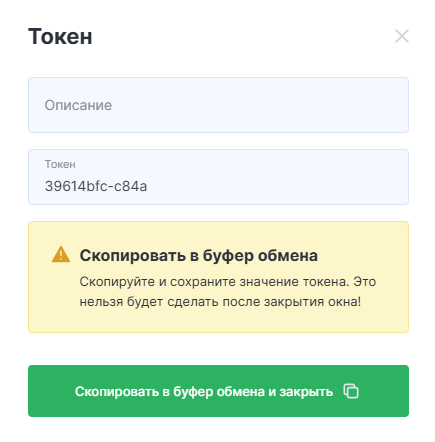This screenshot has width=435, height=442.
Task: Click Скопировать в буфер обмена и закрыть button
Action: tap(218, 391)
